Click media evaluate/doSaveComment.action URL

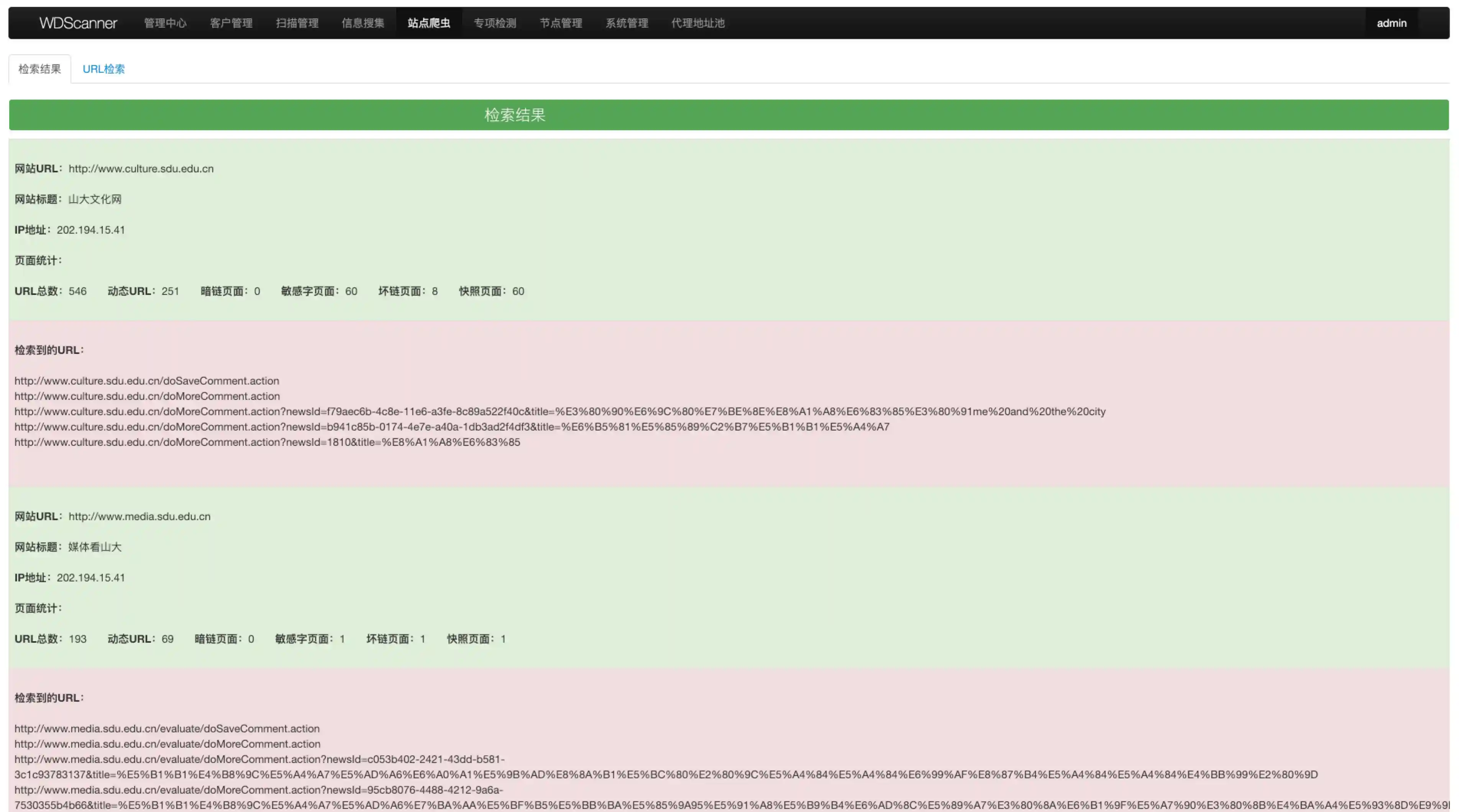(x=167, y=729)
